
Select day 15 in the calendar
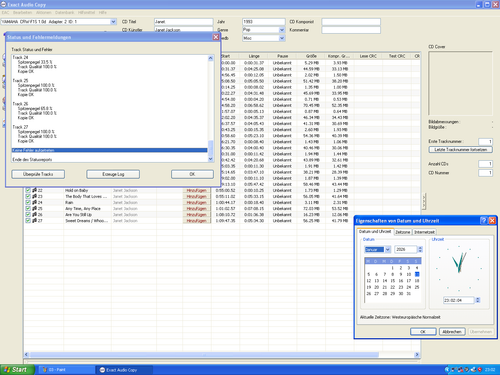pyautogui.click(x=393, y=281)
